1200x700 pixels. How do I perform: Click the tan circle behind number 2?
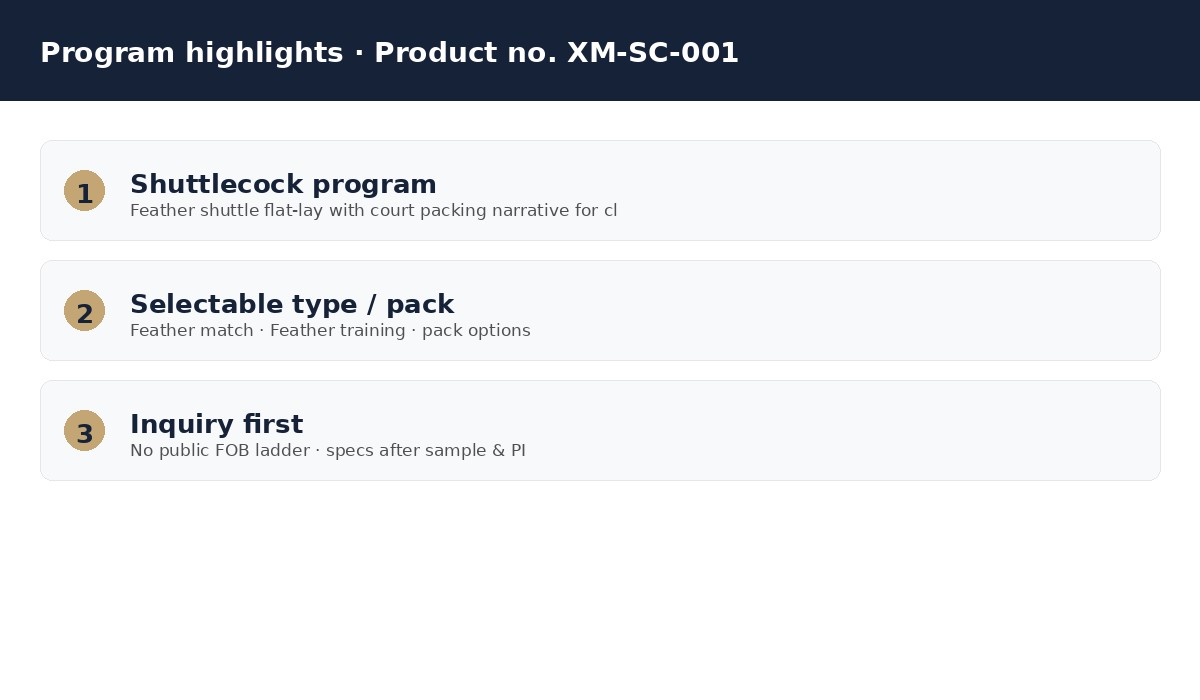click(x=84, y=310)
